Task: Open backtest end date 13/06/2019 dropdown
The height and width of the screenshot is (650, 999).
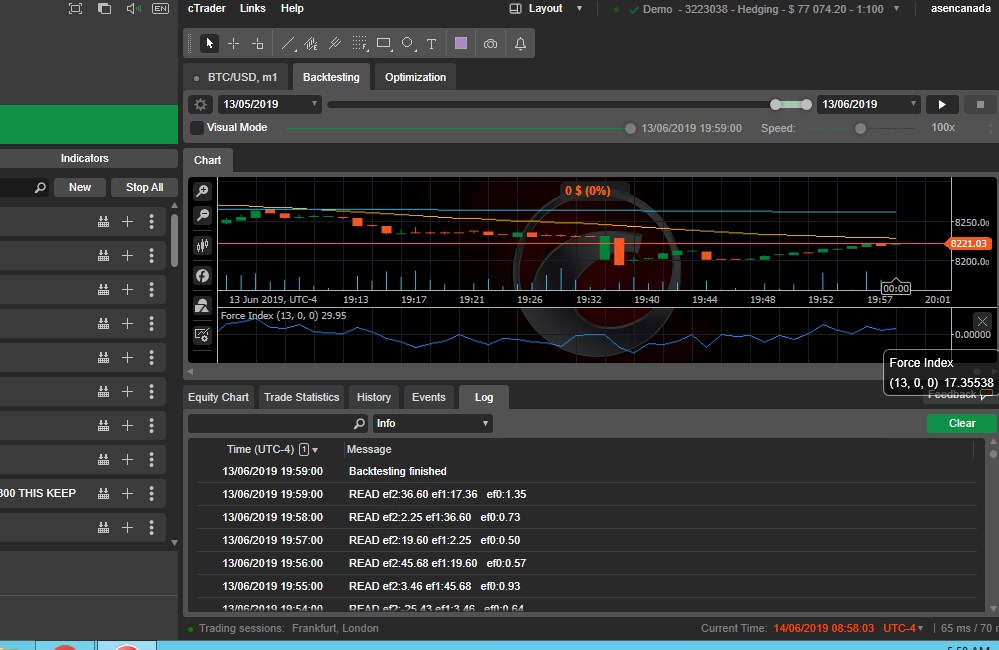Action: (x=868, y=104)
